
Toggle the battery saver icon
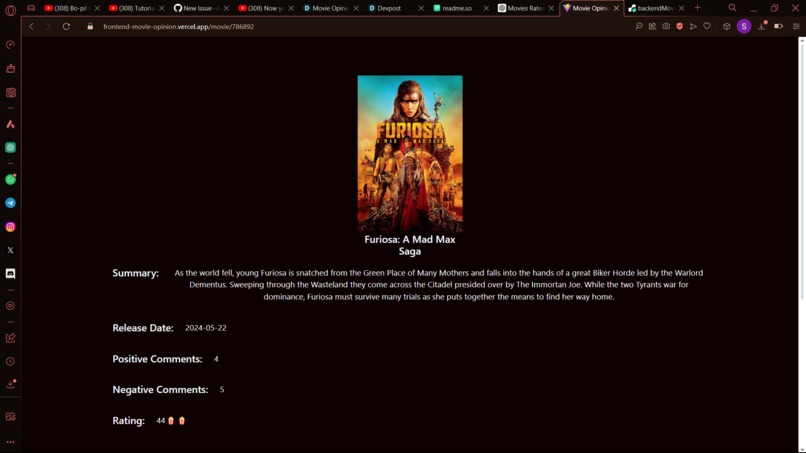coord(779,26)
